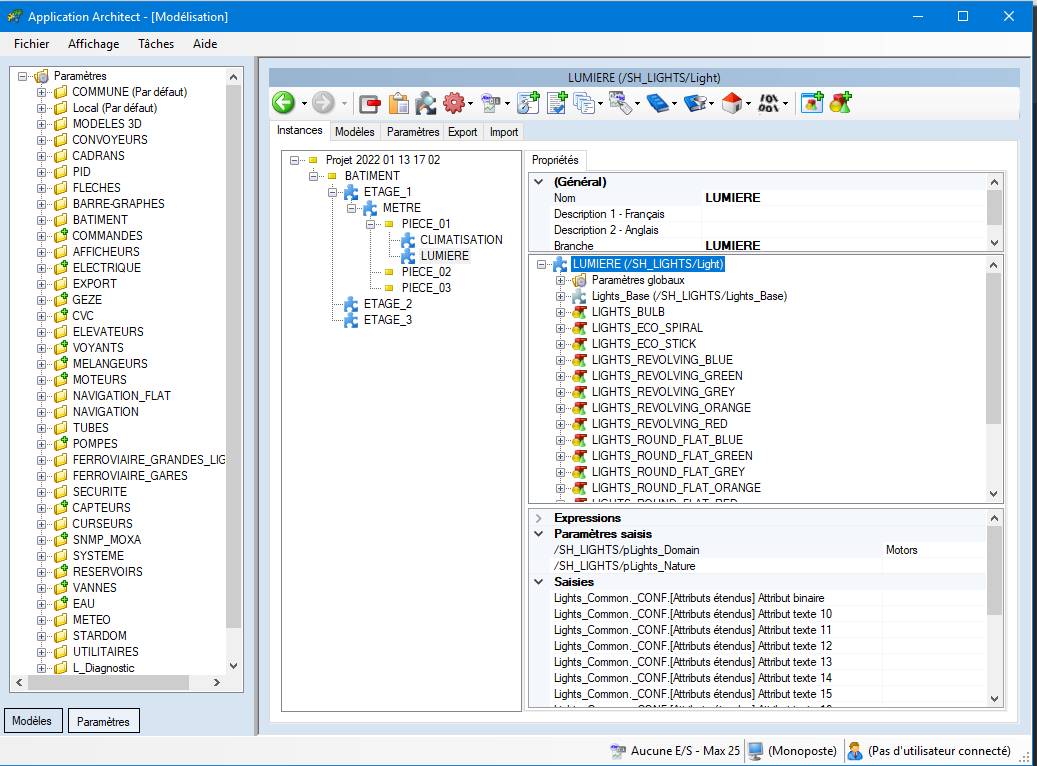Image resolution: width=1037 pixels, height=766 pixels.
Task: Click the blue book with filter funnel icon
Action: (694, 103)
